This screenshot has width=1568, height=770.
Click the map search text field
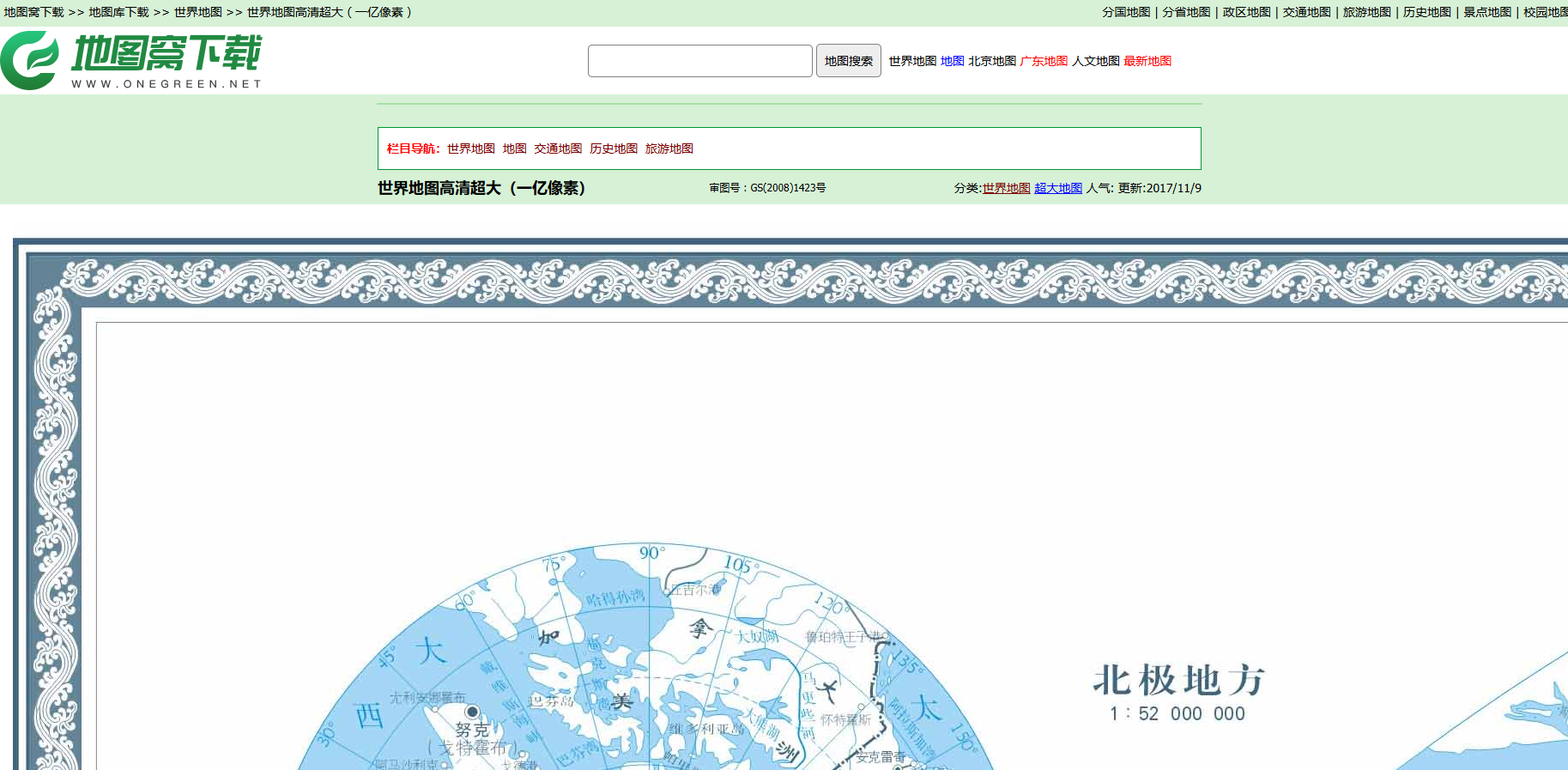pos(699,61)
